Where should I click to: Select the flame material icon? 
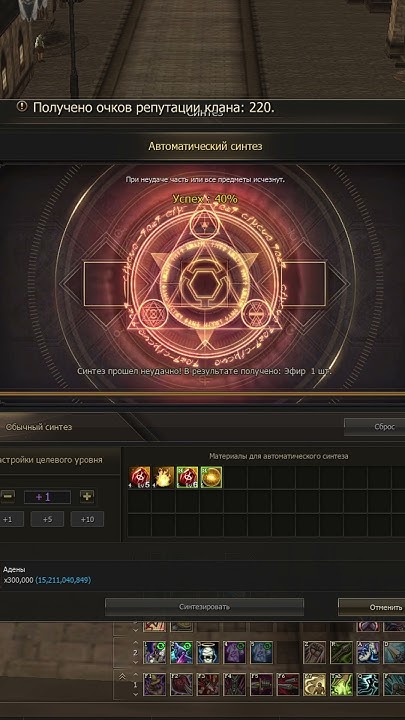[x=163, y=477]
